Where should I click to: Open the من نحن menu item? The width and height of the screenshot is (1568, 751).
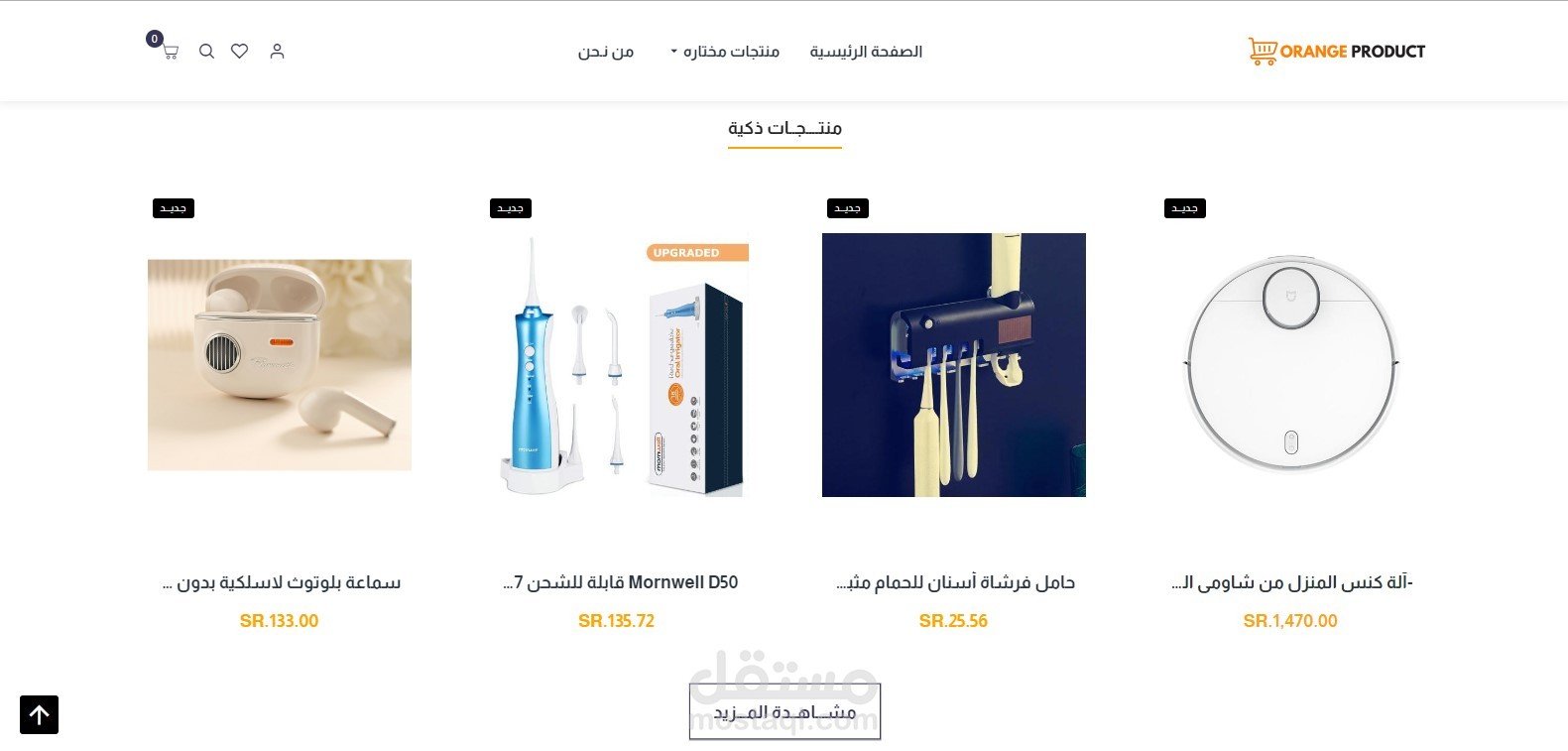606,52
